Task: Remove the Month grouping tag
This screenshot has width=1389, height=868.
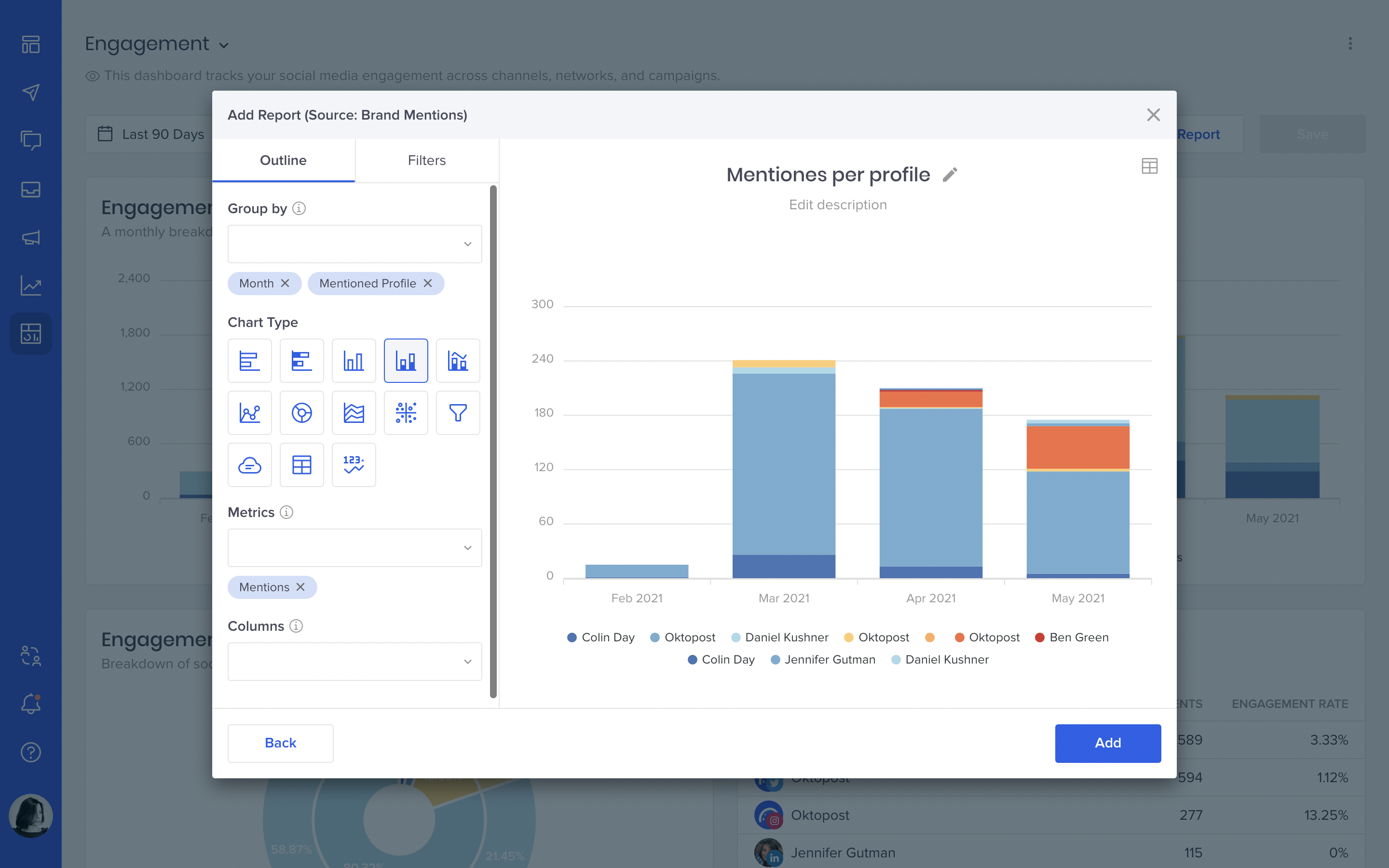Action: click(285, 284)
